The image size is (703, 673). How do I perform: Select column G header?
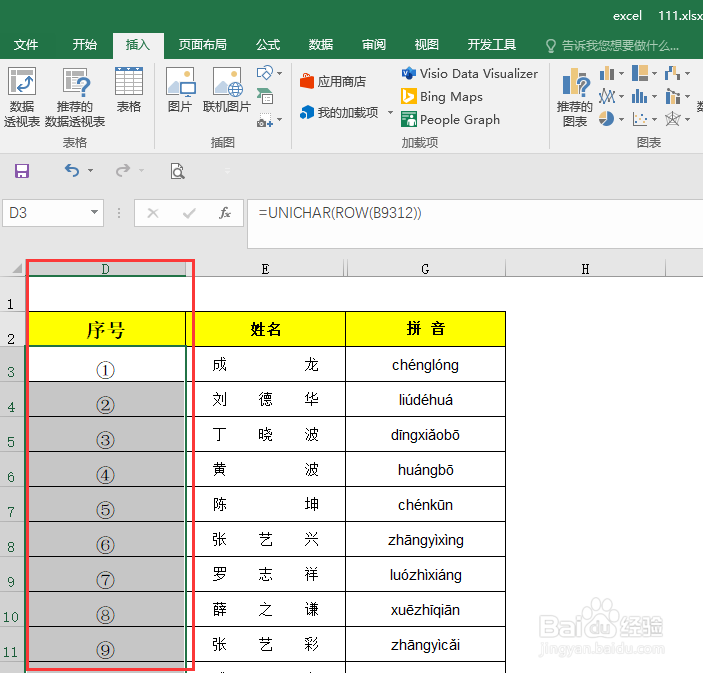425,269
